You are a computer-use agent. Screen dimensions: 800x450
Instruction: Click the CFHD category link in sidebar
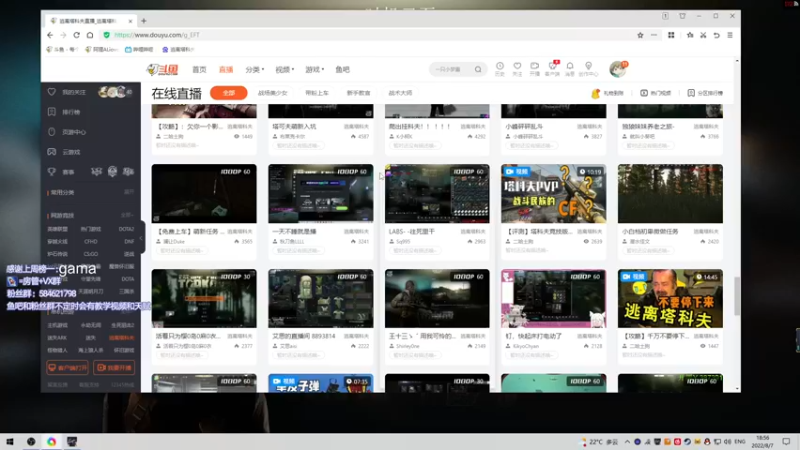coord(91,241)
